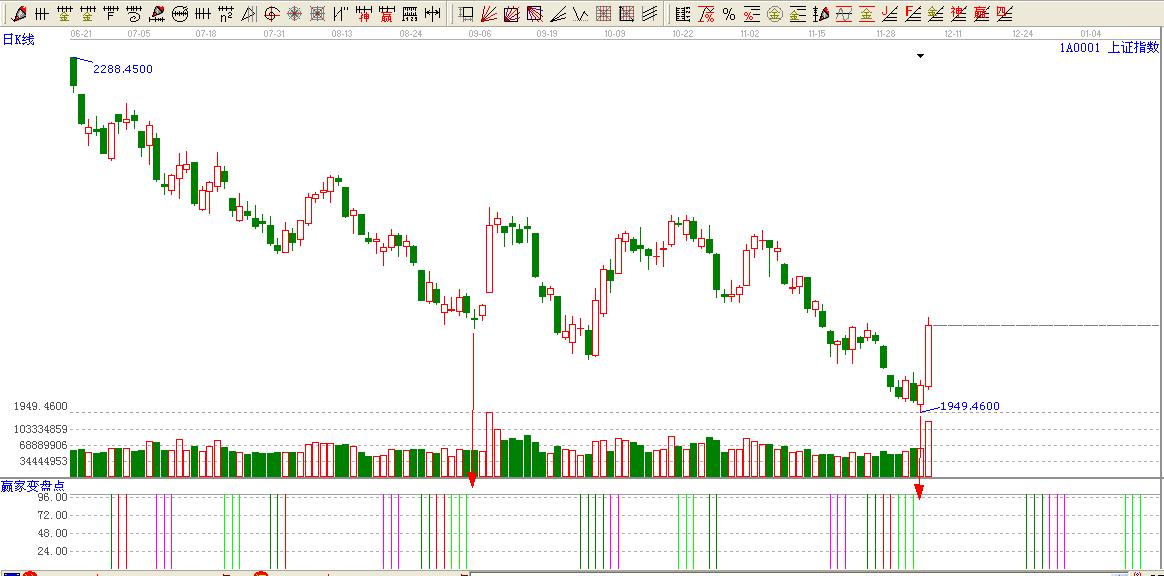Image resolution: width=1164 pixels, height=576 pixels.
Task: Click the percent sign toolbar icon
Action: click(729, 14)
